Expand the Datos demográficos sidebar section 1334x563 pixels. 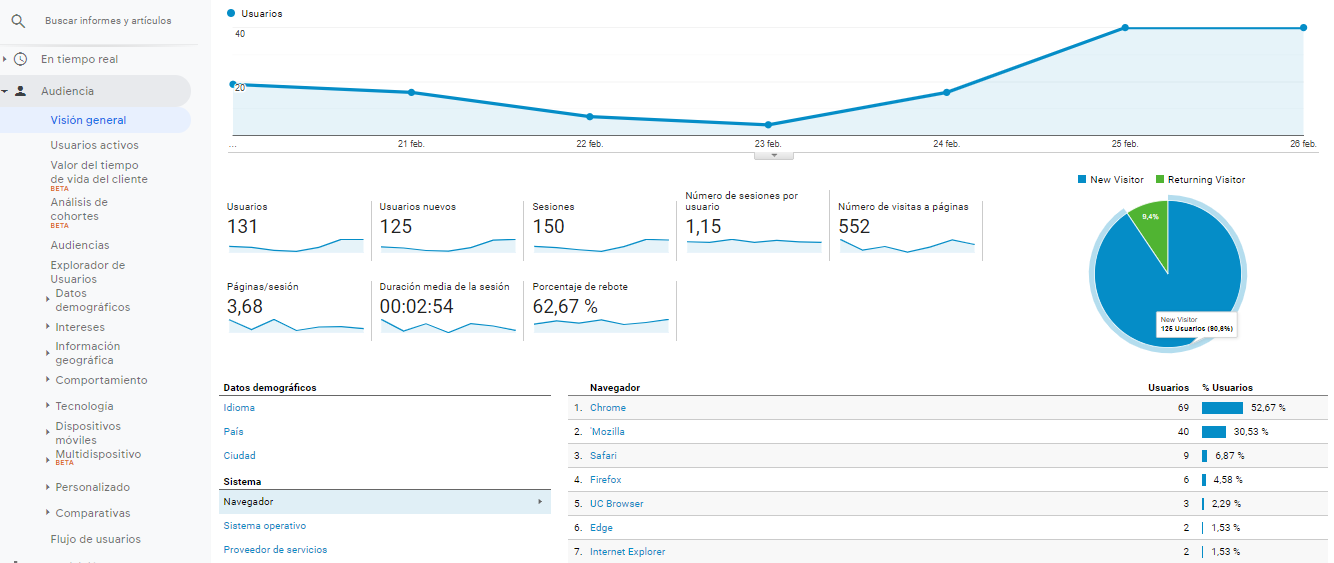tap(47, 298)
